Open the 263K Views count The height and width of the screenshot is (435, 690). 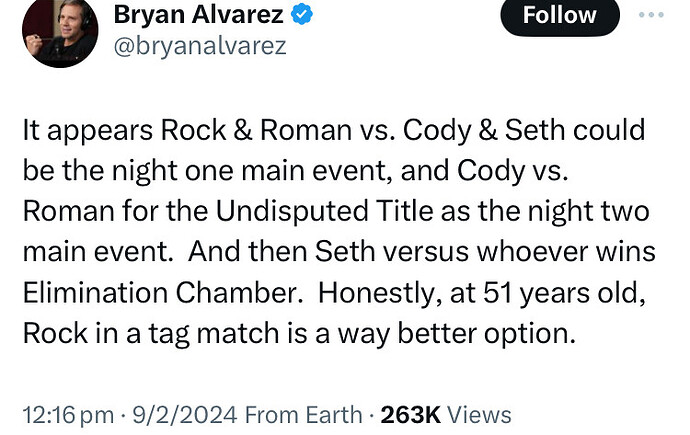coord(442,414)
